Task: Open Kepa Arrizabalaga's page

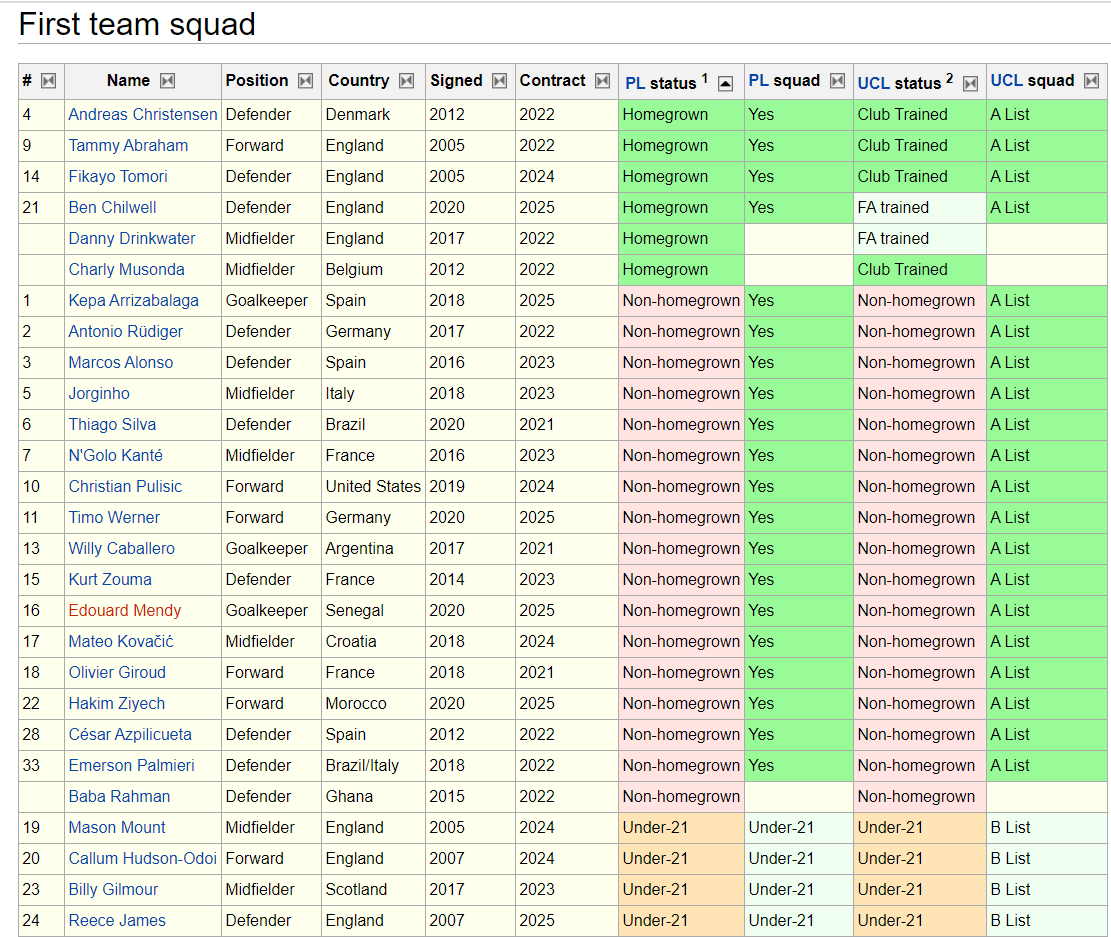Action: pos(133,301)
